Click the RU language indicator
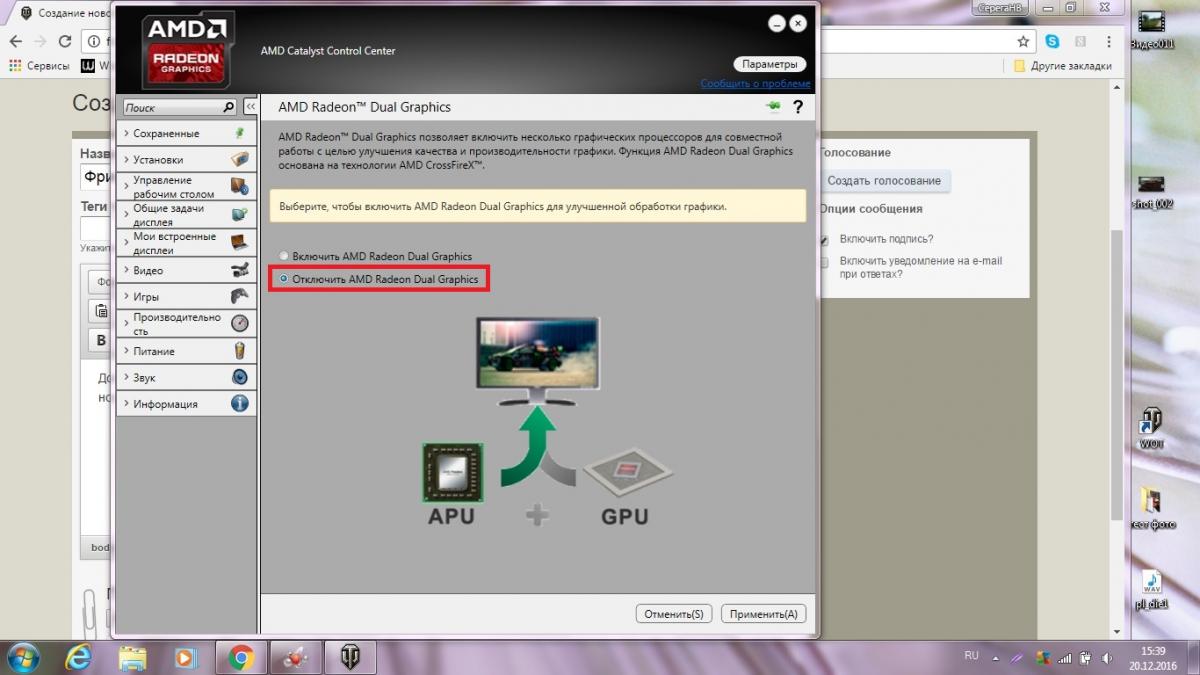Viewport: 1200px width, 675px height. (971, 656)
